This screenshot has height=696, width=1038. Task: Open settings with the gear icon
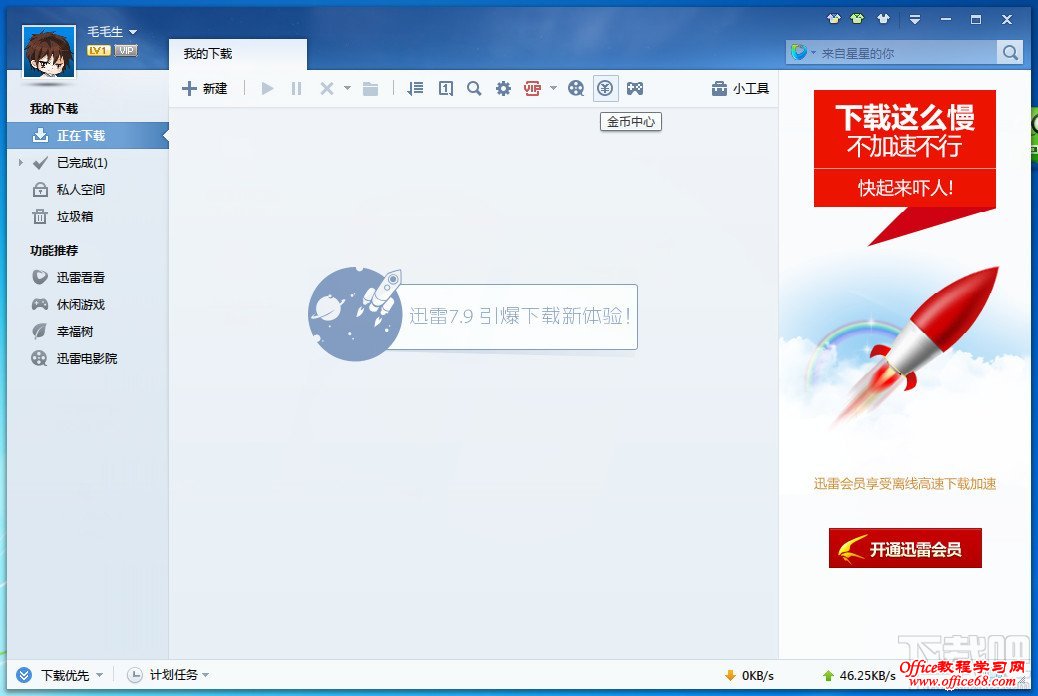click(503, 88)
